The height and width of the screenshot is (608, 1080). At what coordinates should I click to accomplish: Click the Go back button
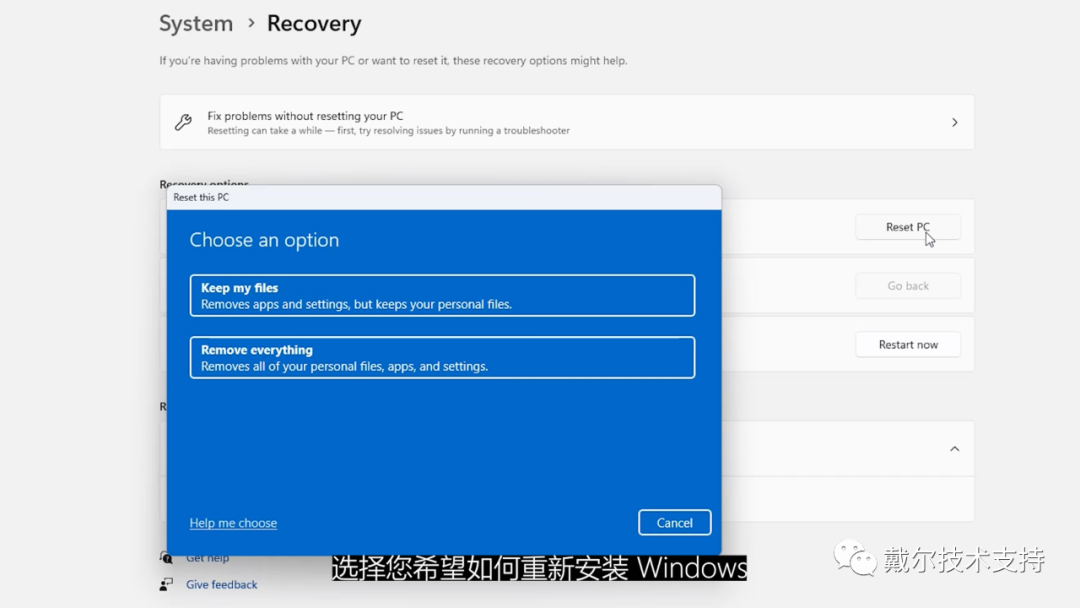(908, 286)
